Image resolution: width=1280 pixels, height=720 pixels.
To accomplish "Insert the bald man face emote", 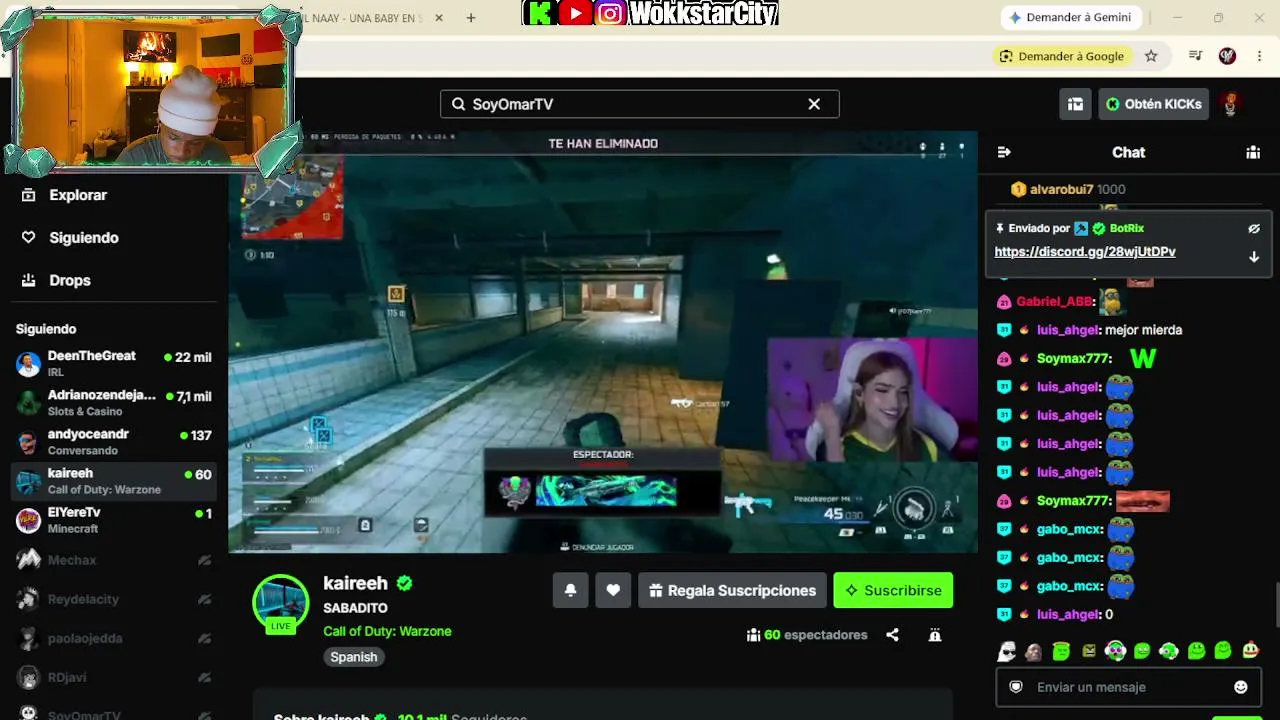I will pos(1034,652).
